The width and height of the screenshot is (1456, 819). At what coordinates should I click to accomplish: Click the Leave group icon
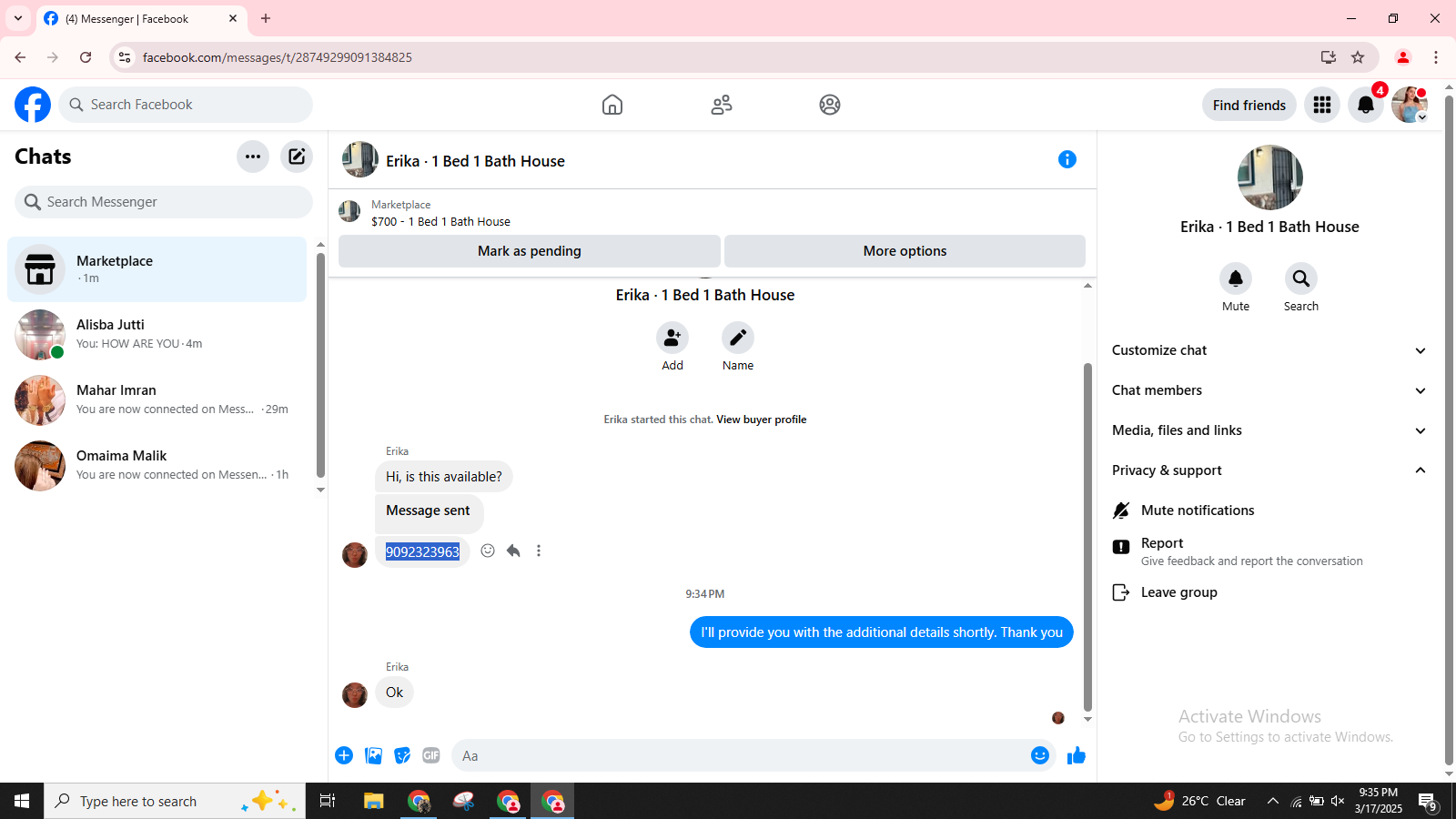click(1121, 592)
